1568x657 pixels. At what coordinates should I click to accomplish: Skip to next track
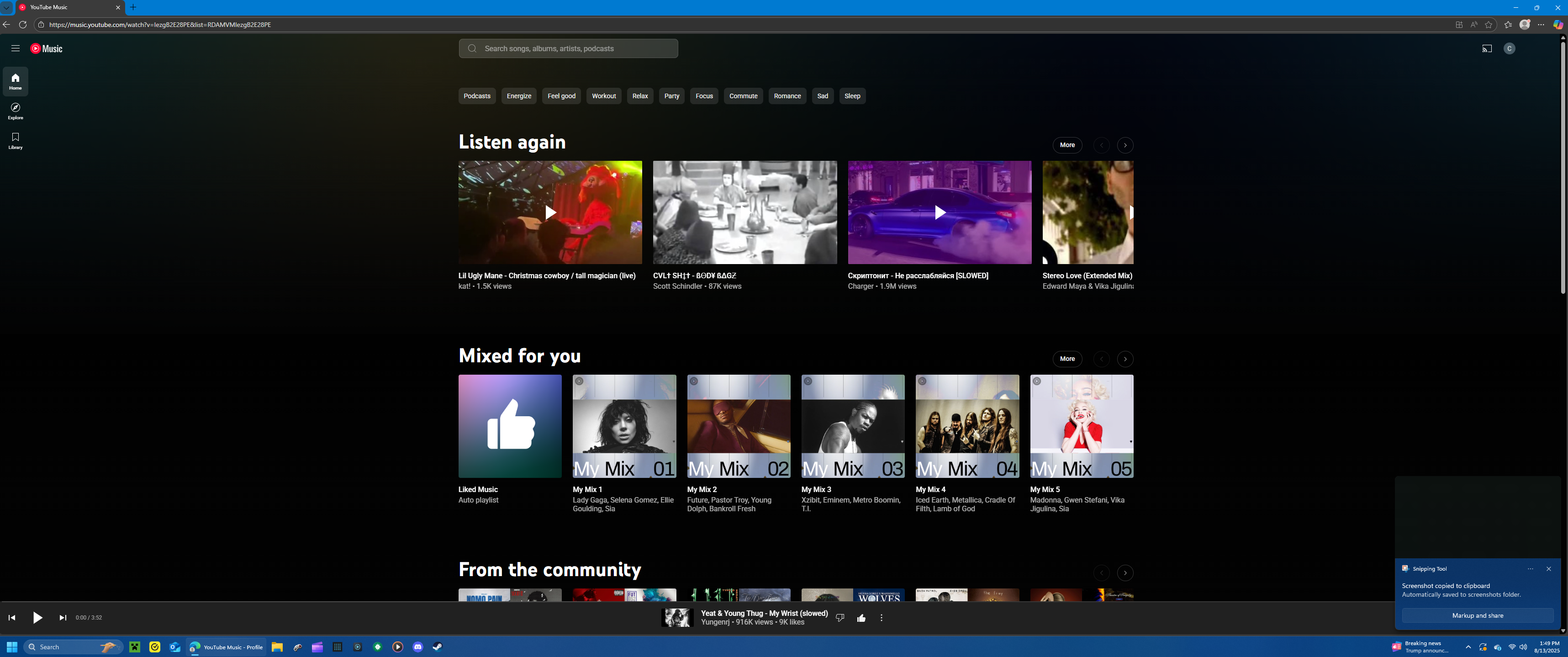click(63, 617)
